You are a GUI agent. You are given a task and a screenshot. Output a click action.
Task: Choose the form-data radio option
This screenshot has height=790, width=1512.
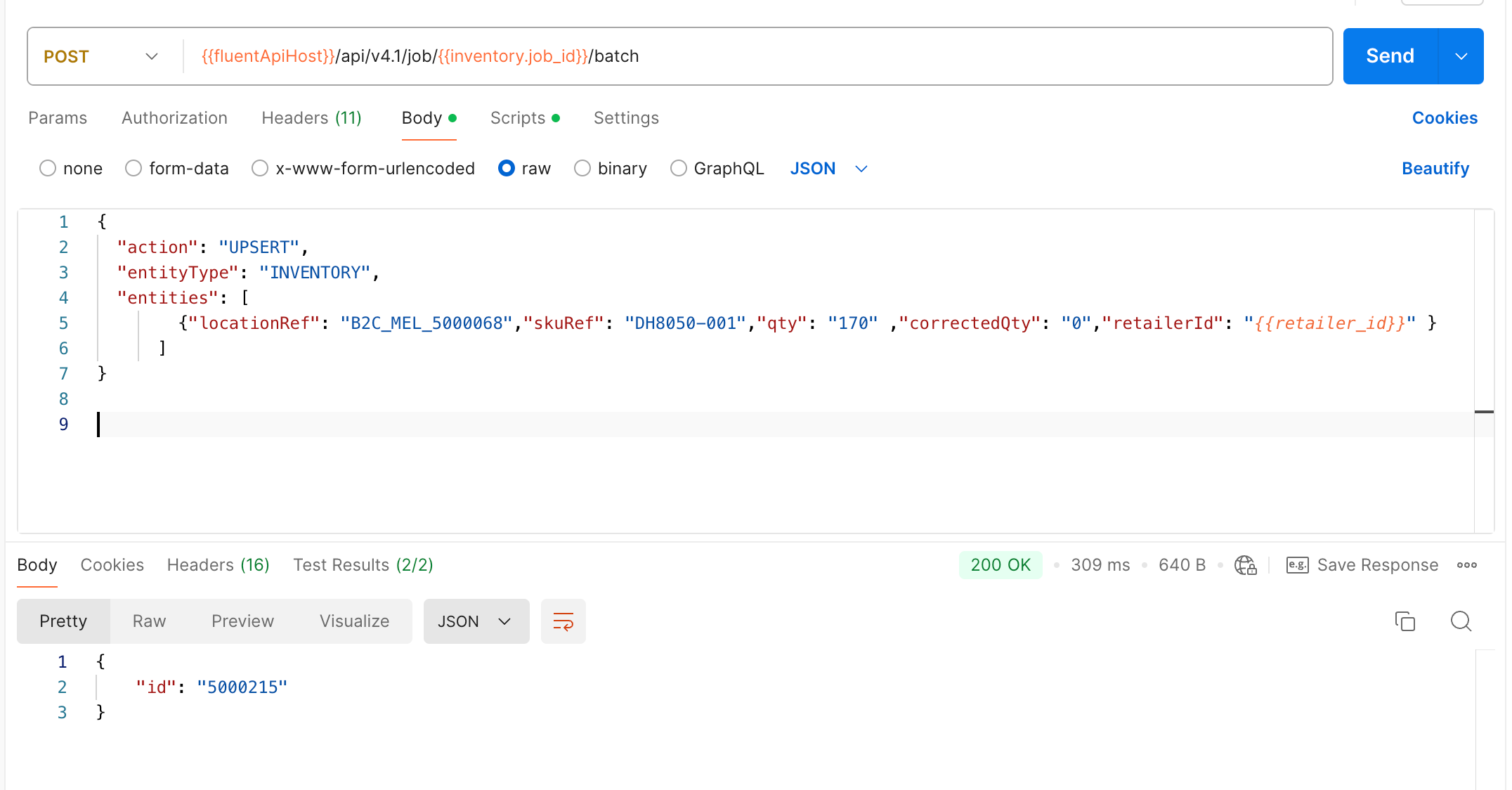pyautogui.click(x=133, y=169)
